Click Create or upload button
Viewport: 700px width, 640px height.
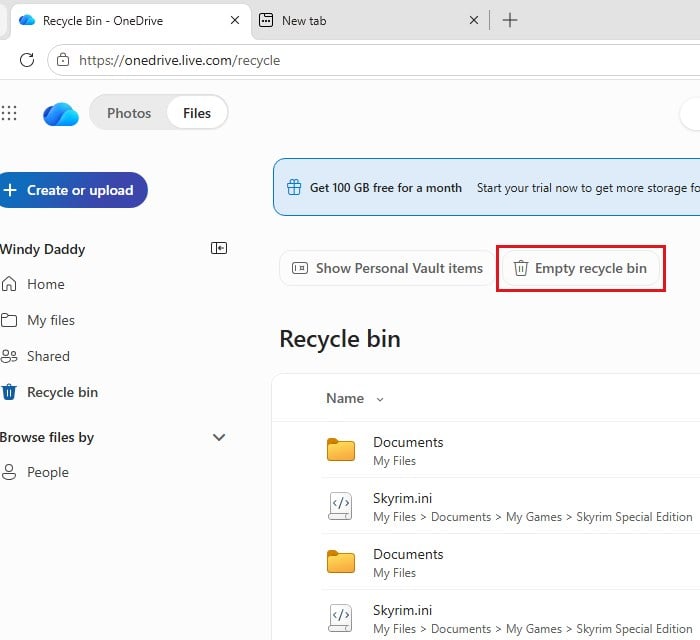point(73,190)
